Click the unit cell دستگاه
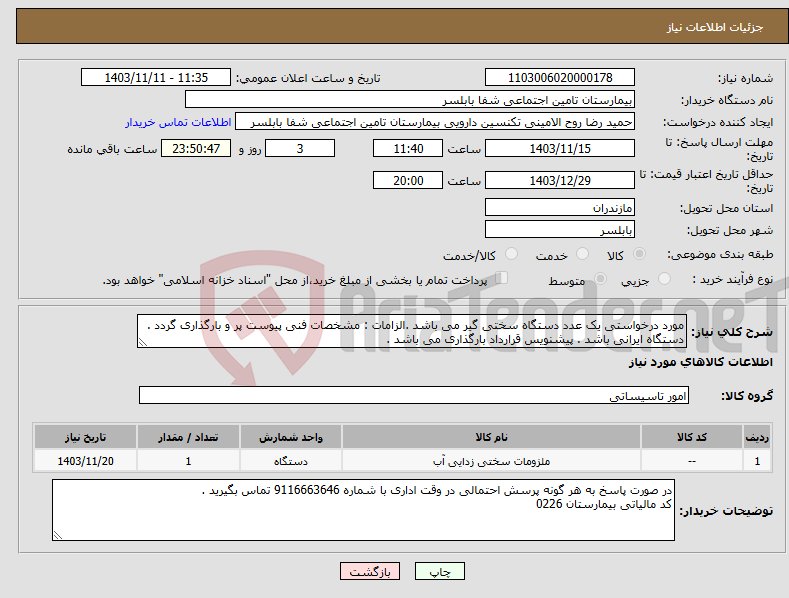Image resolution: width=789 pixels, height=598 pixels. 290,461
